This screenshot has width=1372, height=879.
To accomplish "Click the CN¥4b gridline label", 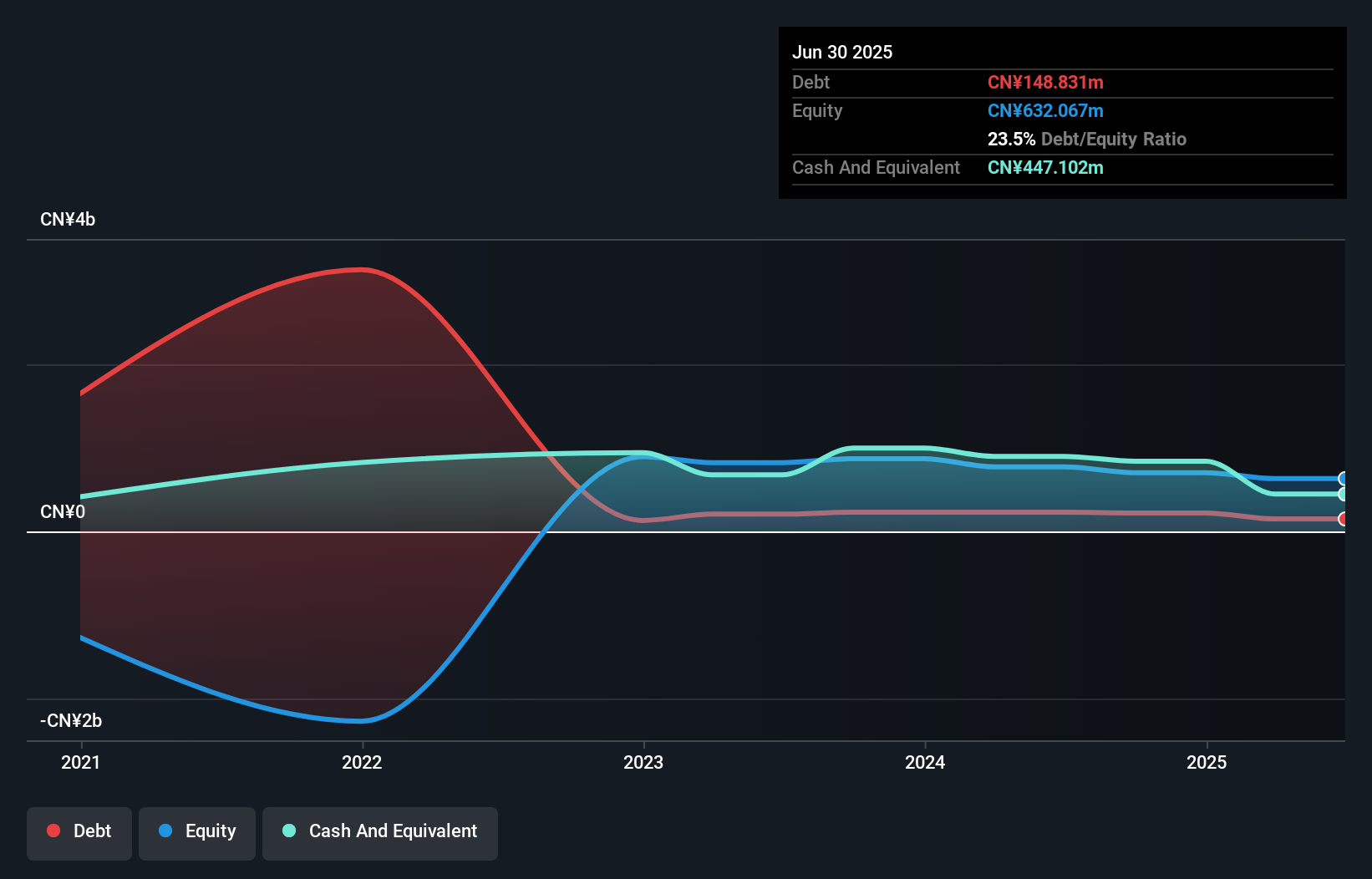I will [x=68, y=219].
